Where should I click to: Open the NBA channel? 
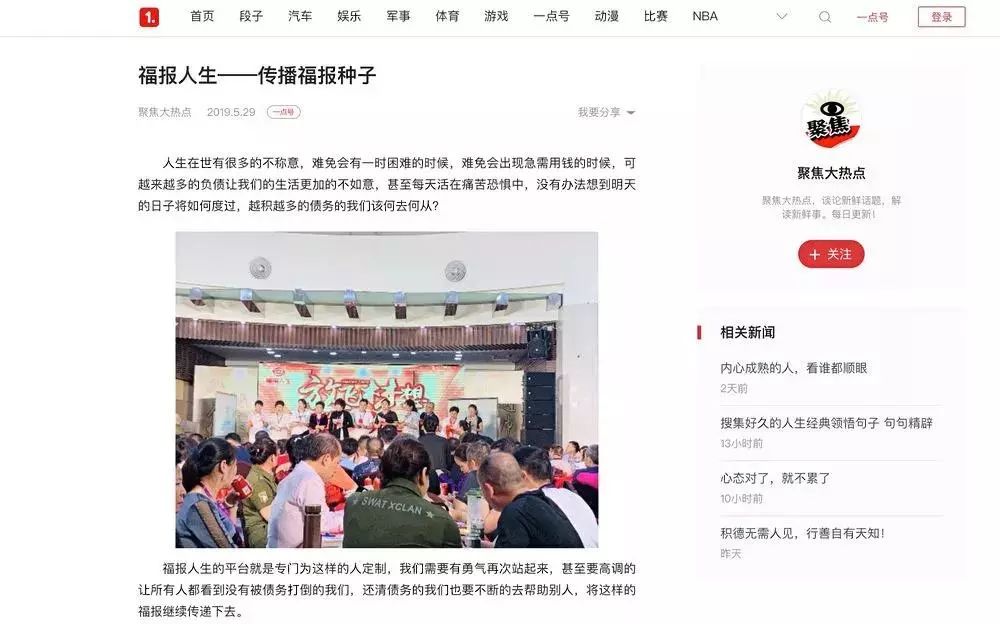click(x=705, y=17)
